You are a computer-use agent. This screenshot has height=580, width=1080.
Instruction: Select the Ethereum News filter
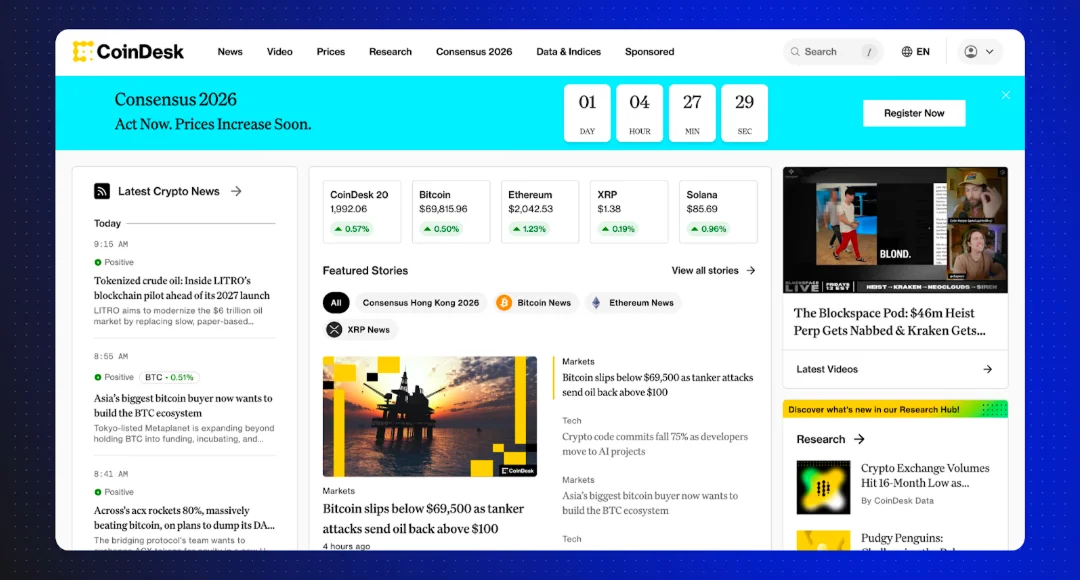click(x=633, y=302)
